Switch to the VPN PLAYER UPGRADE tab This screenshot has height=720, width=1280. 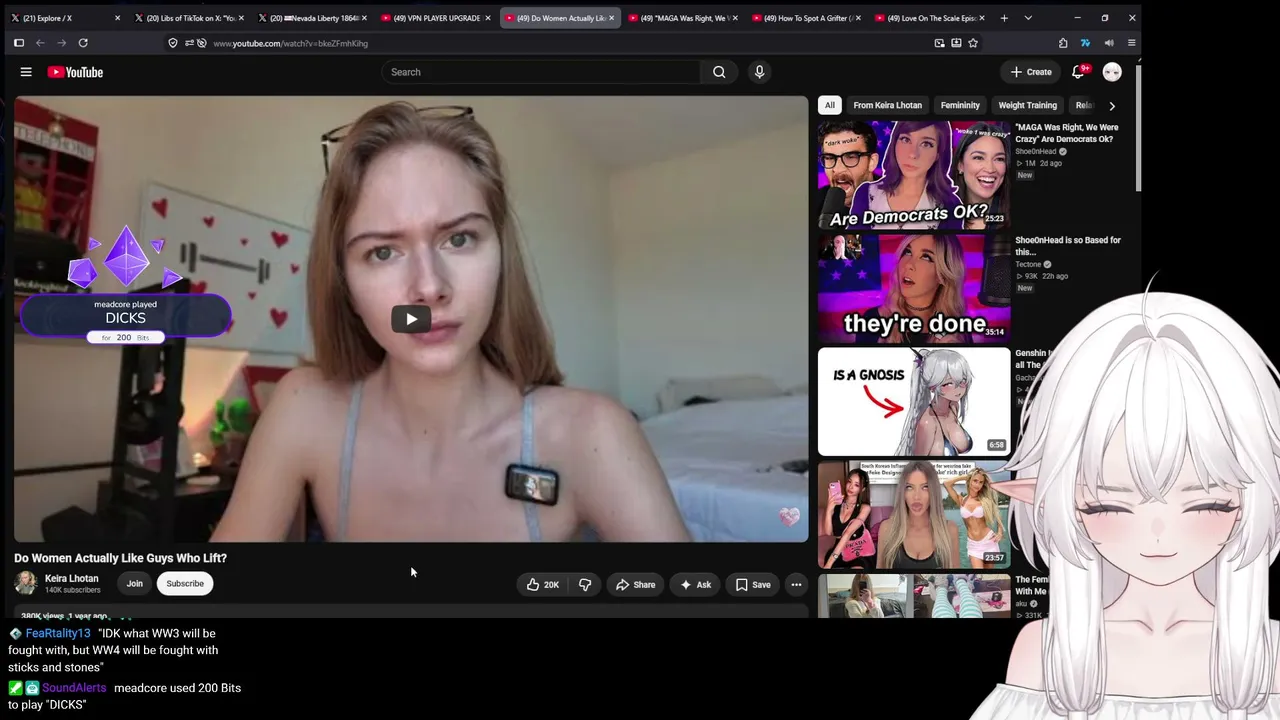(435, 18)
